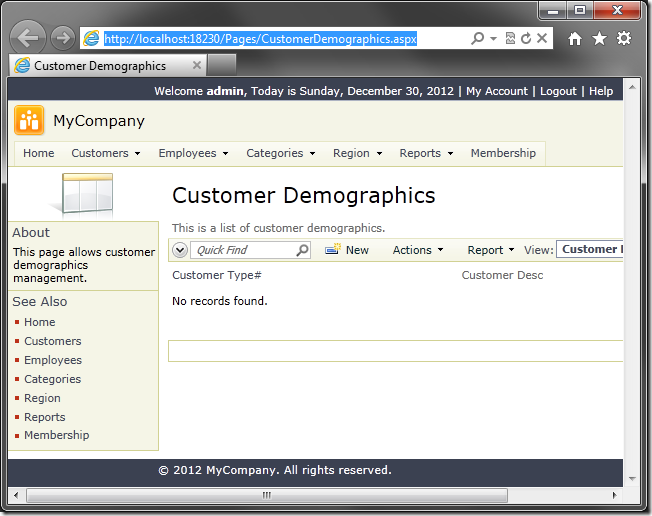This screenshot has width=652, height=516.
Task: Click the refresh icon in address bar
Action: point(526,38)
